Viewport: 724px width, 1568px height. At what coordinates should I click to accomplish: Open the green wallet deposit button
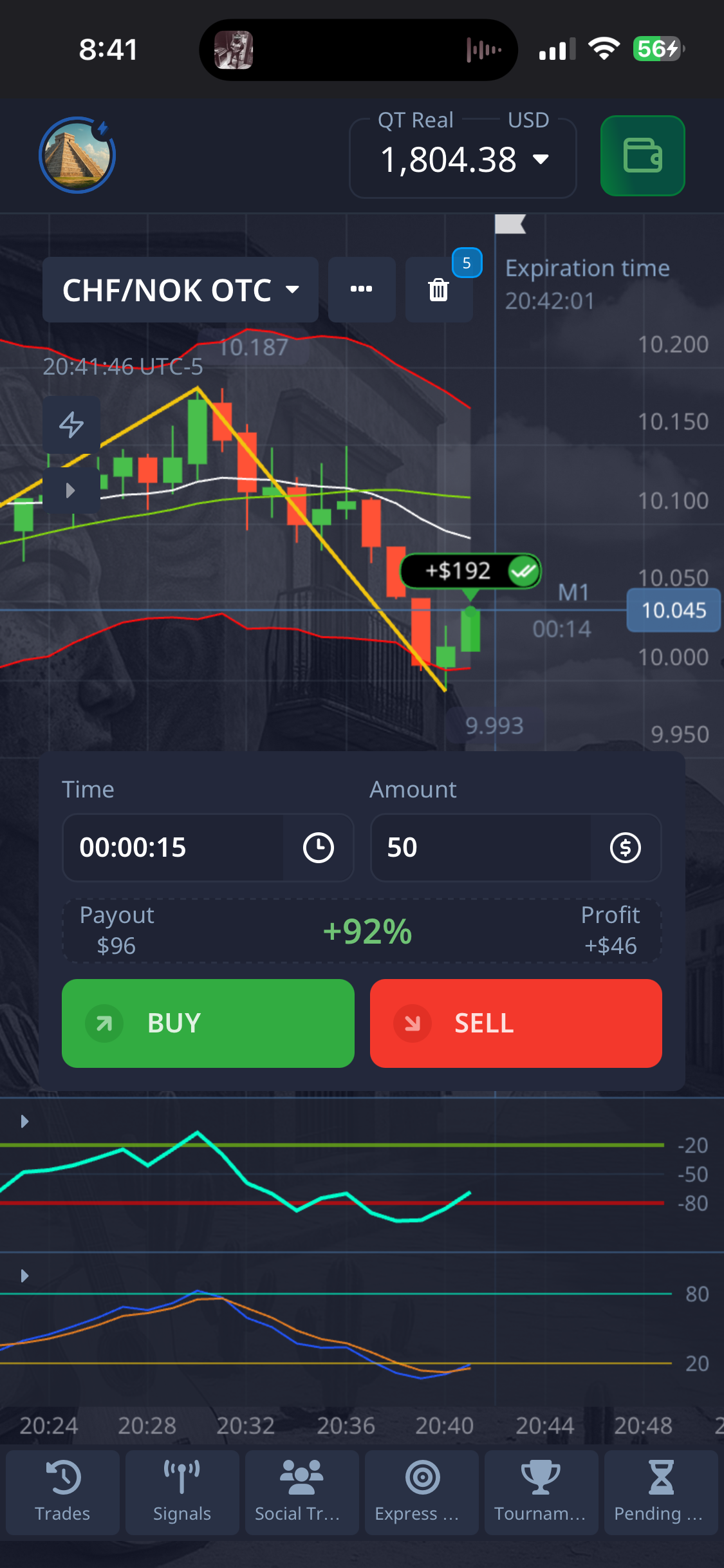coord(642,156)
